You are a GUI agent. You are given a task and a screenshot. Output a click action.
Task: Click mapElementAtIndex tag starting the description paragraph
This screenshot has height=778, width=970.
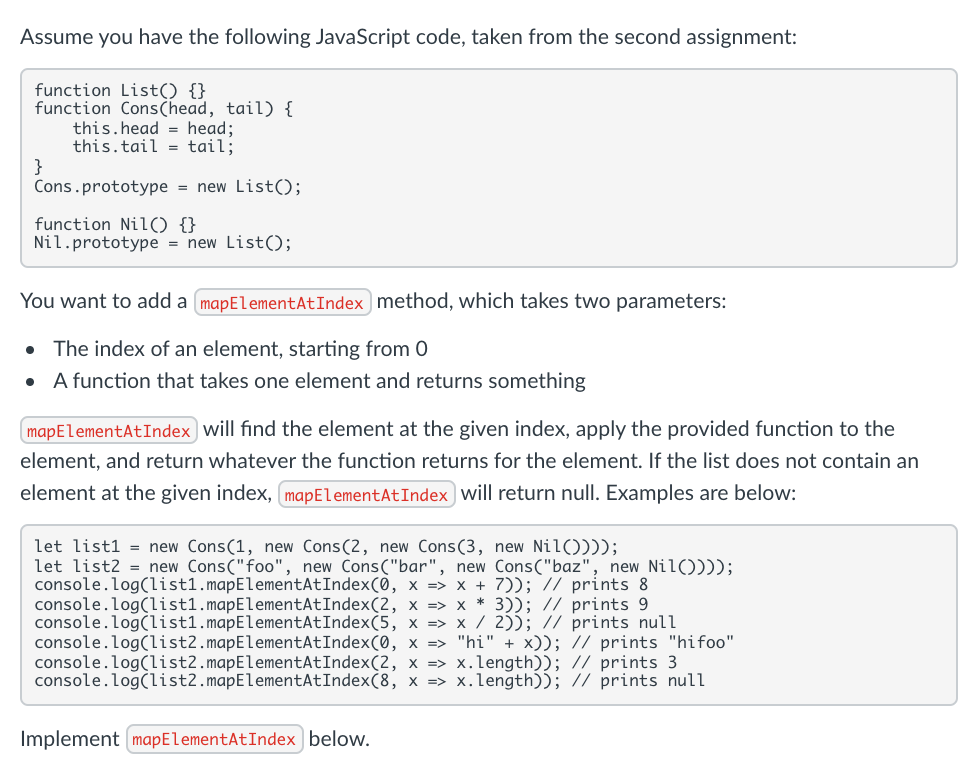coord(109,430)
